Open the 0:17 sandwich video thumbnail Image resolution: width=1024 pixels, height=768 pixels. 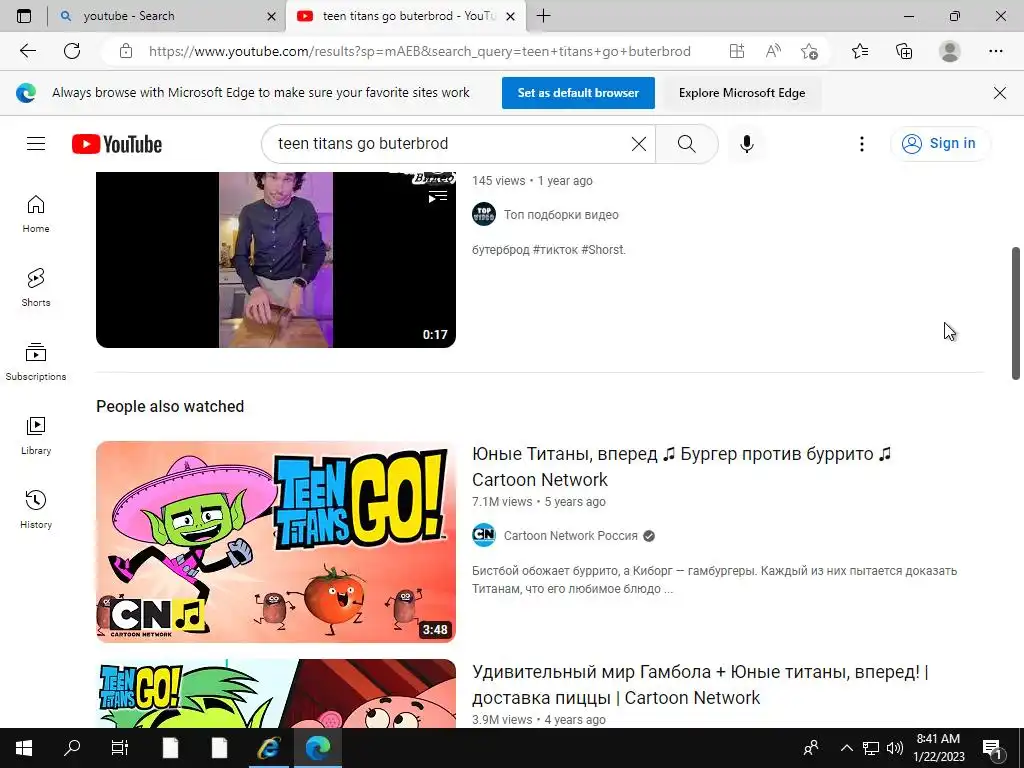(276, 259)
